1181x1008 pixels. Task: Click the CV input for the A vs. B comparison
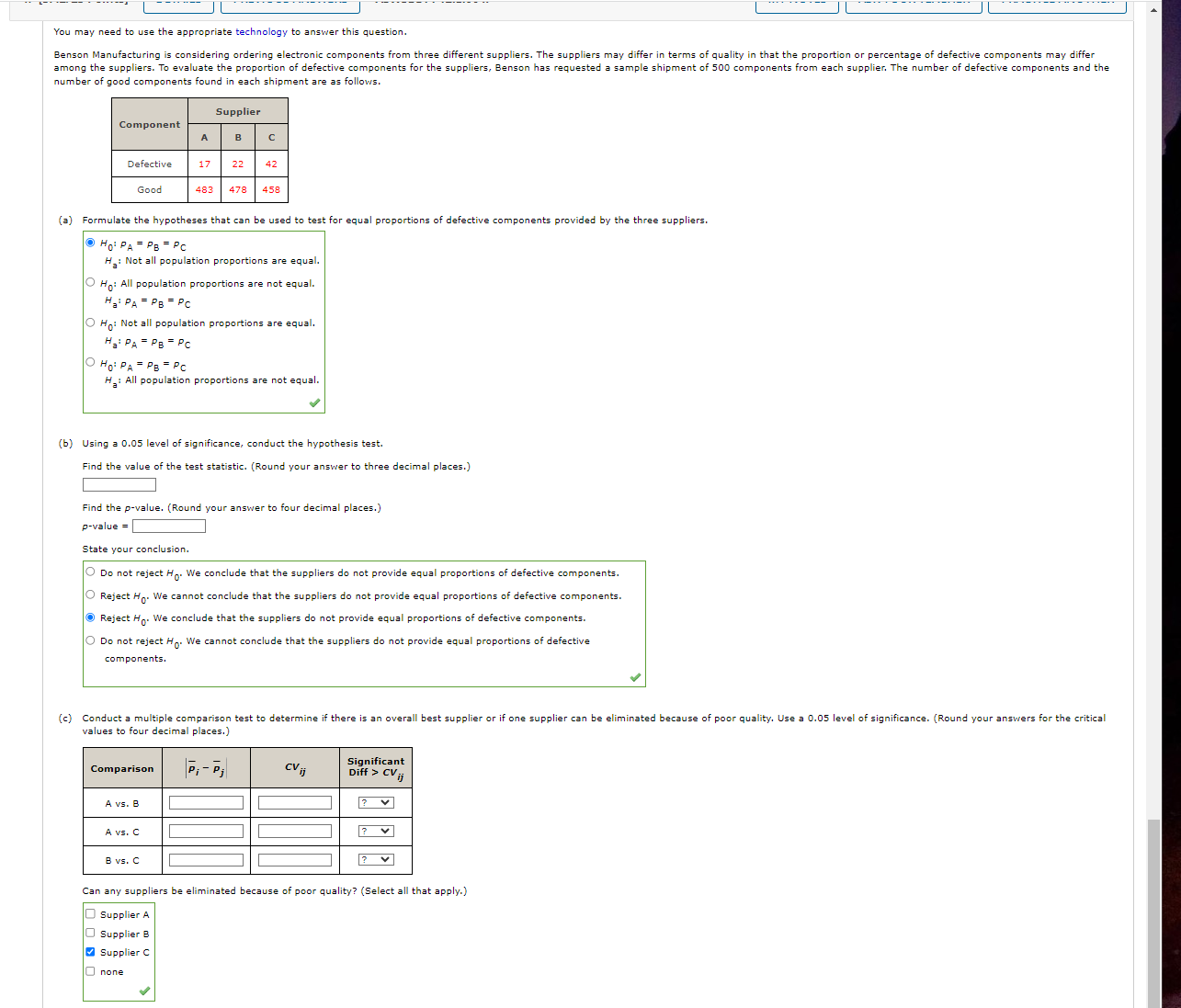293,801
